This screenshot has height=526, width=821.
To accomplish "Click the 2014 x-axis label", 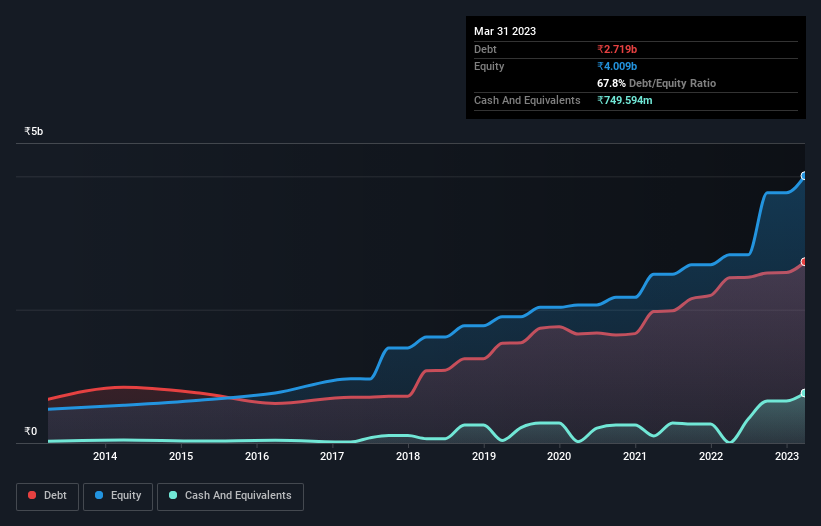I will 105,456.
